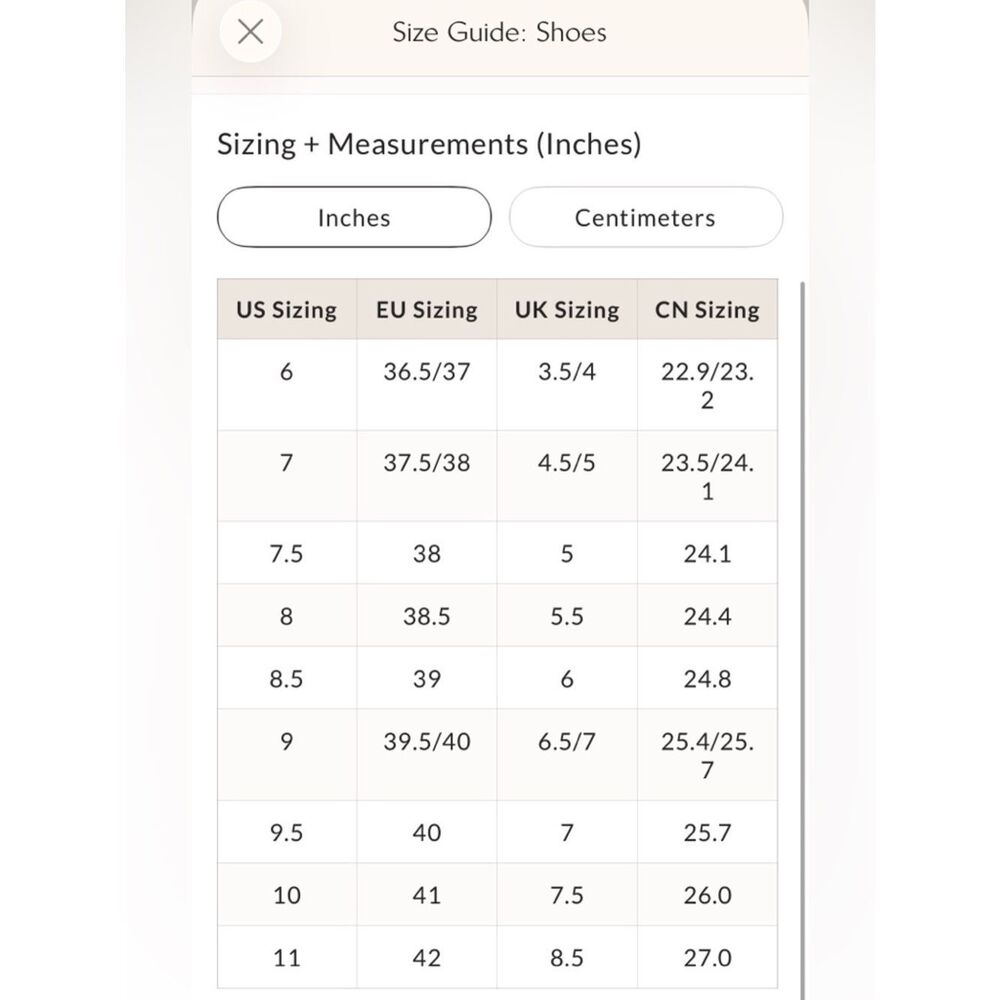Select US size 7.5 cell
The width and height of the screenshot is (1000, 1000).
tap(287, 553)
